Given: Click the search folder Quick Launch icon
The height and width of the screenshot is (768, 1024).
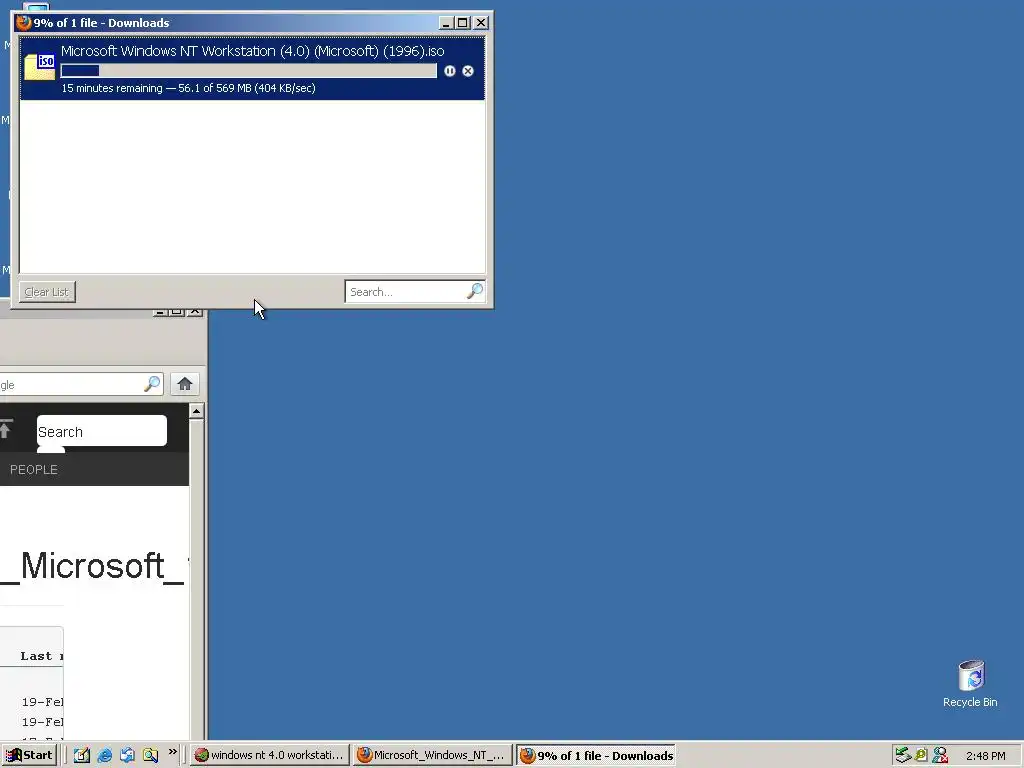Looking at the screenshot, I should (150, 756).
